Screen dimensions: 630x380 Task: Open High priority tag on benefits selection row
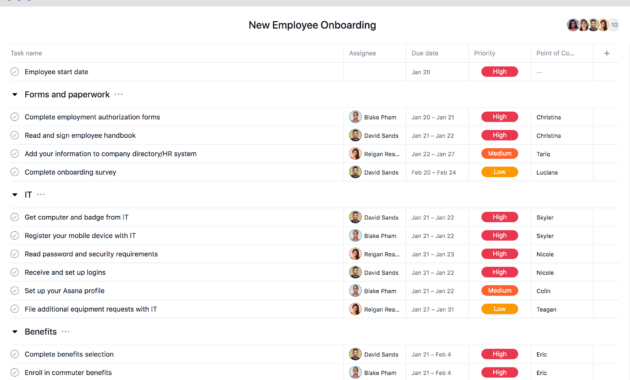(x=499, y=354)
